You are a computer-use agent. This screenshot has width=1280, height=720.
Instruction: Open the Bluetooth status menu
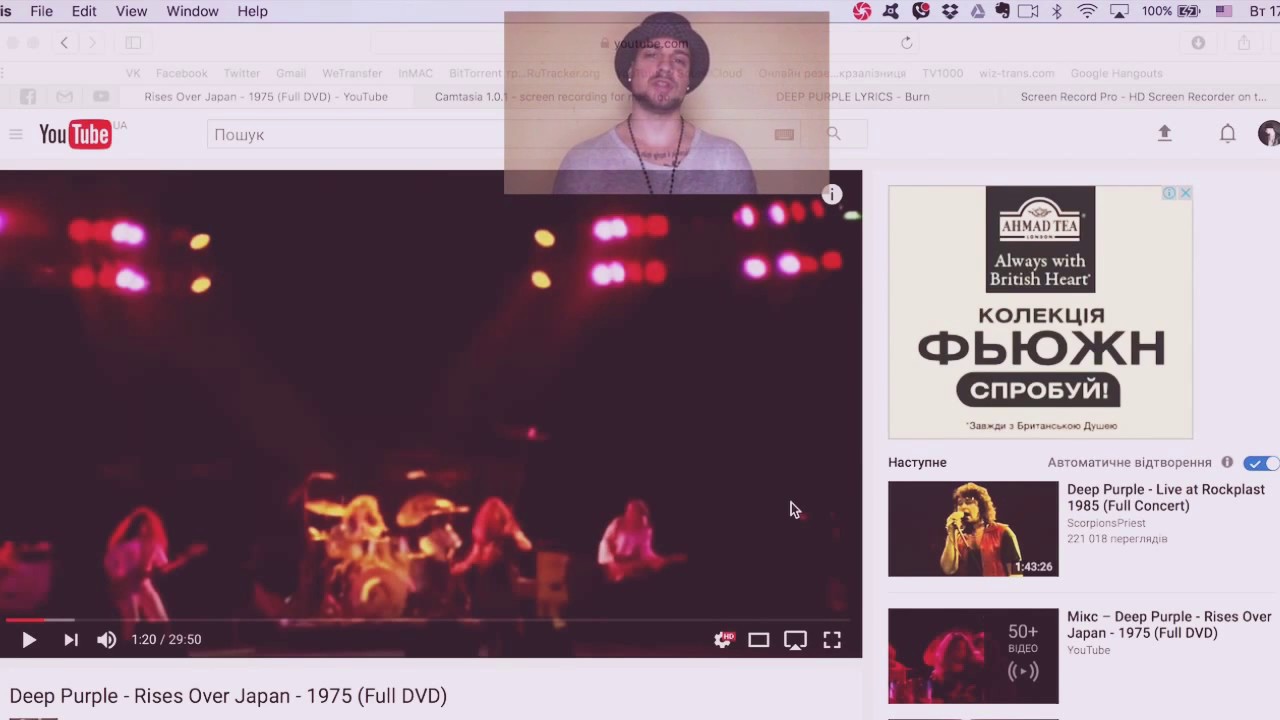coord(1057,11)
